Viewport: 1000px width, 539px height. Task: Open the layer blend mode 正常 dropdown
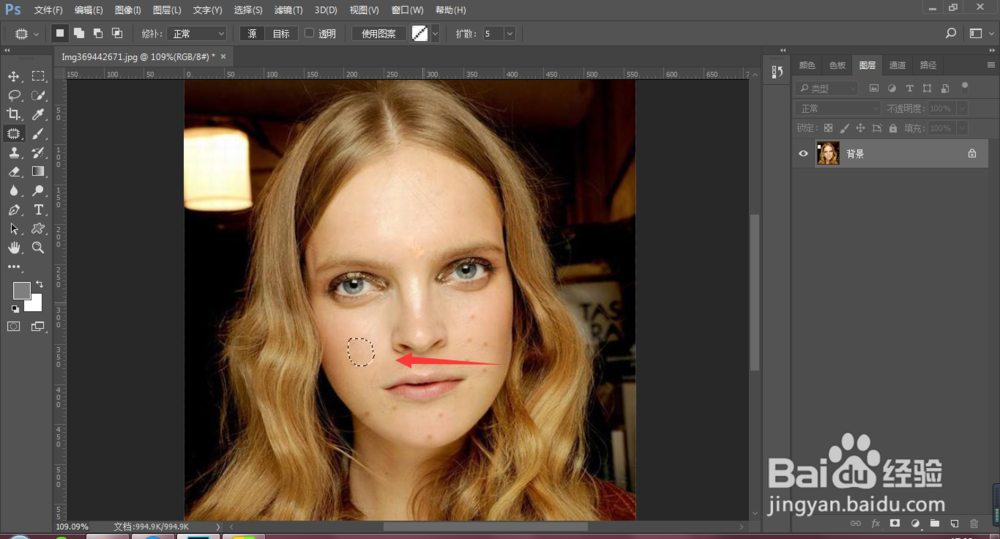coord(837,108)
